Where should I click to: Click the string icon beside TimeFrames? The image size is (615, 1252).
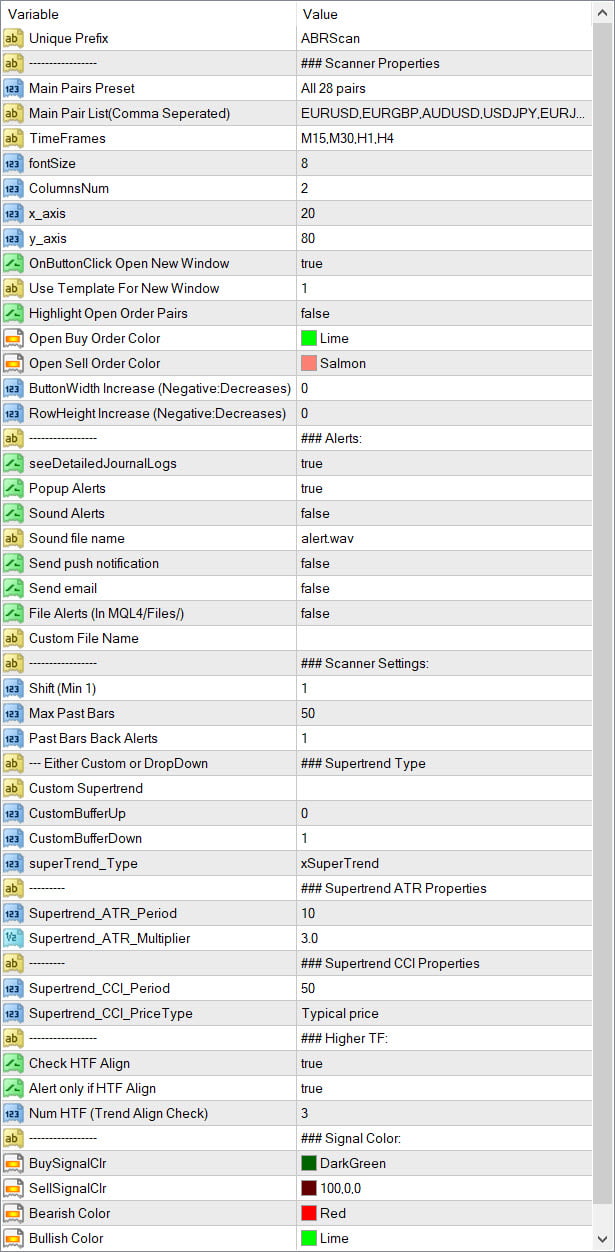point(13,138)
